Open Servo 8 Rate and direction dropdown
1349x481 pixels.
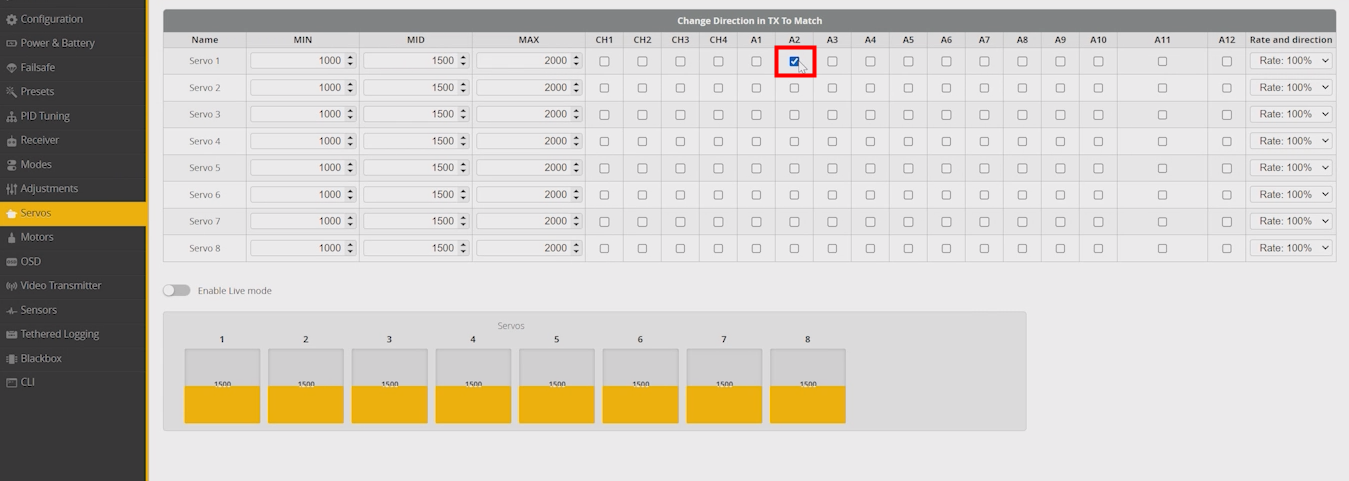pos(1291,248)
